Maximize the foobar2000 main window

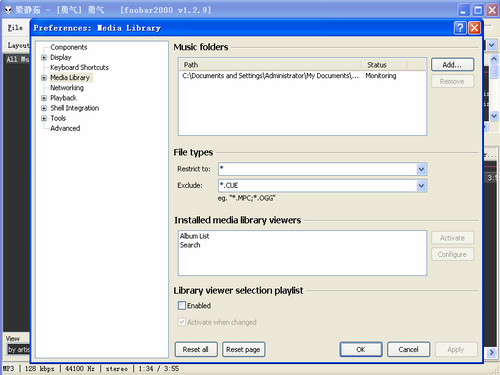point(478,10)
